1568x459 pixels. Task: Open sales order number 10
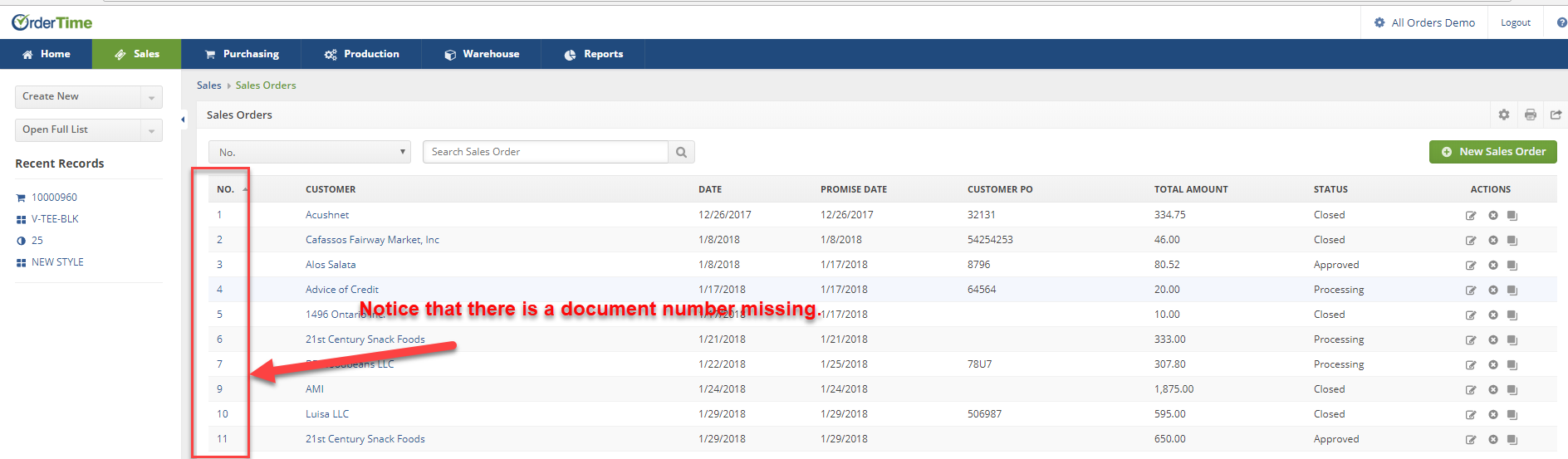[223, 414]
